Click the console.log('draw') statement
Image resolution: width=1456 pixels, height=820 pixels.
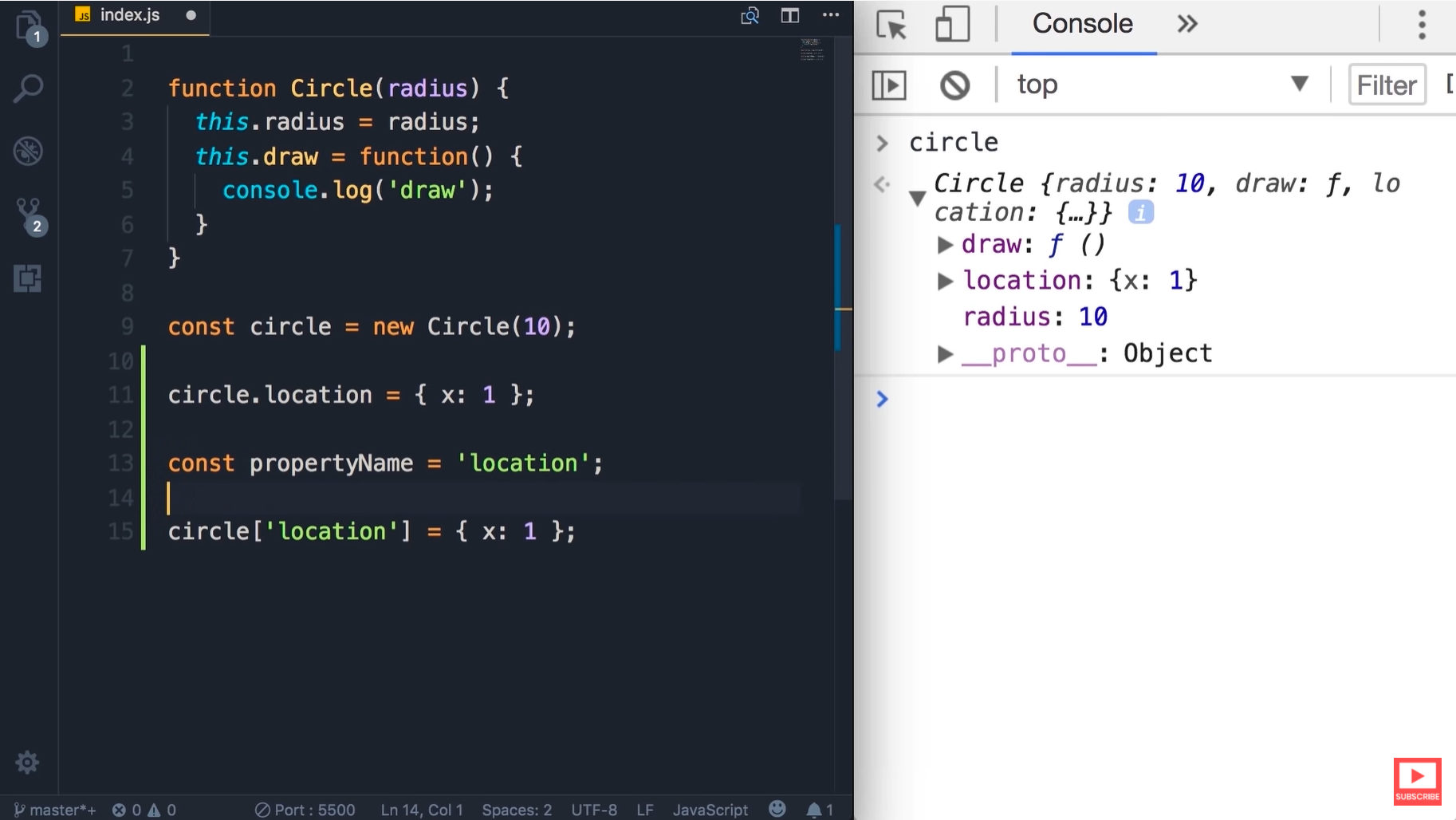point(358,191)
